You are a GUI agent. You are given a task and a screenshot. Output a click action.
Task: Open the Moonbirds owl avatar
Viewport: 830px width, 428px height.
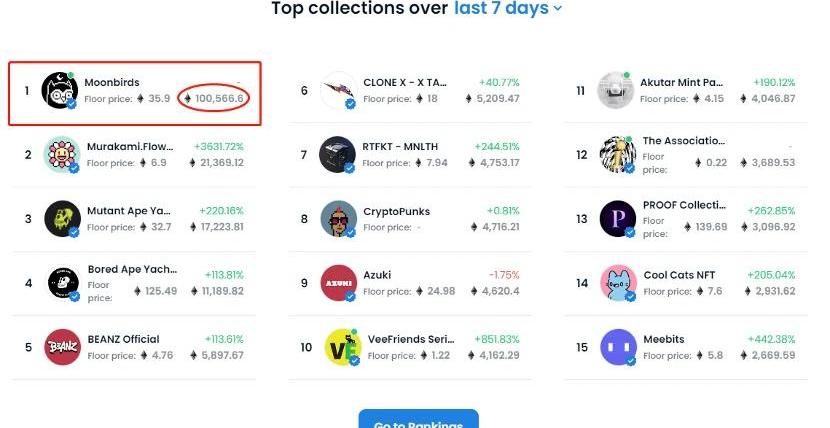tap(60, 90)
